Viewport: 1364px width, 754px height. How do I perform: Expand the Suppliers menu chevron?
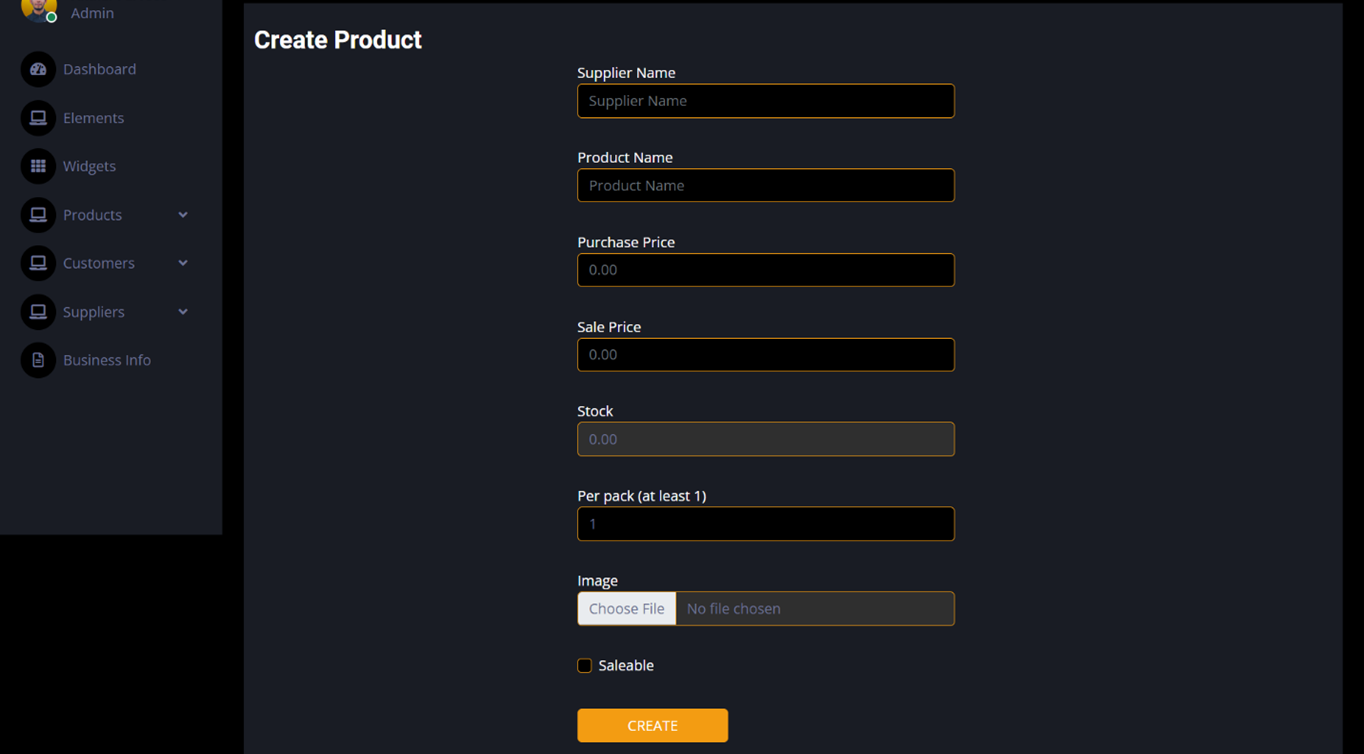tap(183, 312)
